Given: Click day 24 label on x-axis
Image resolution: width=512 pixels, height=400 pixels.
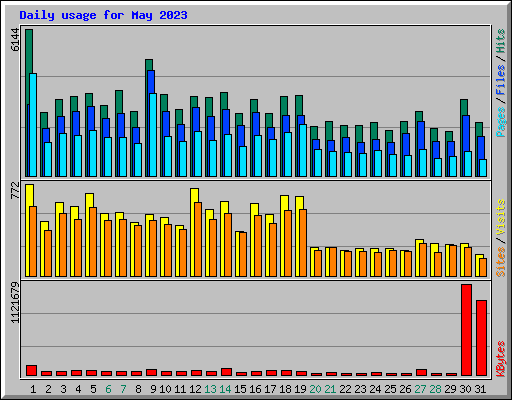Looking at the screenshot, I should point(375,389).
